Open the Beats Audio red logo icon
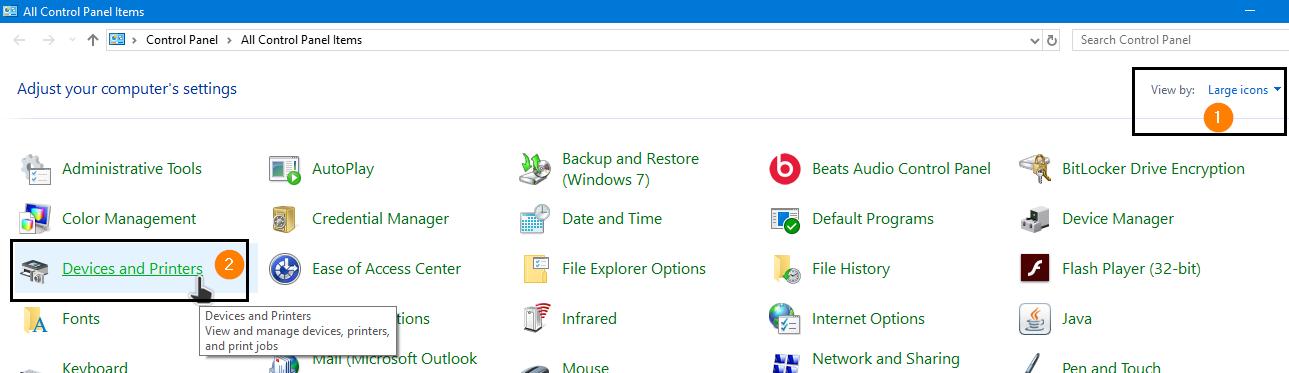Image resolution: width=1289 pixels, height=373 pixels. [x=786, y=169]
